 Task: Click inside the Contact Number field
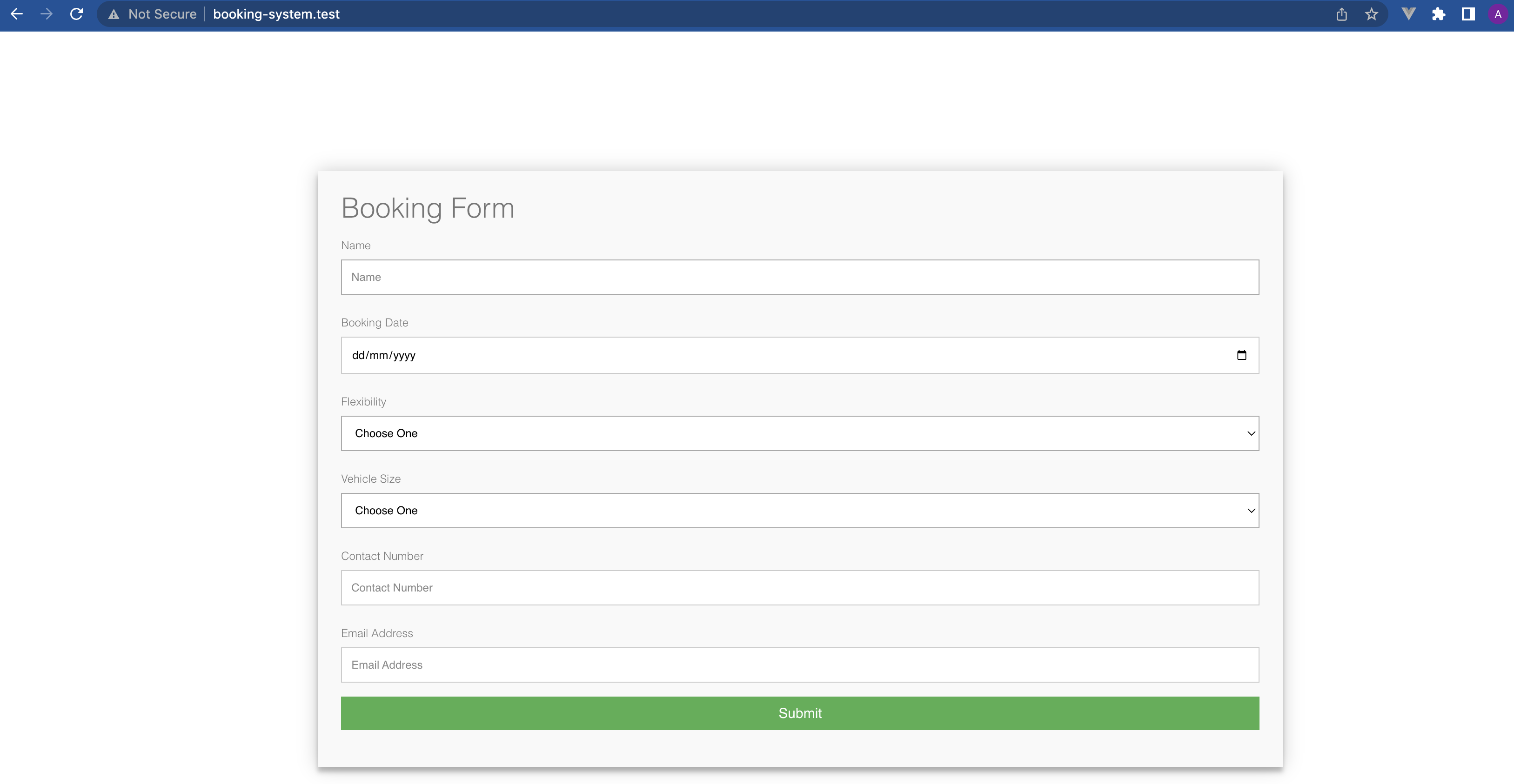799,587
